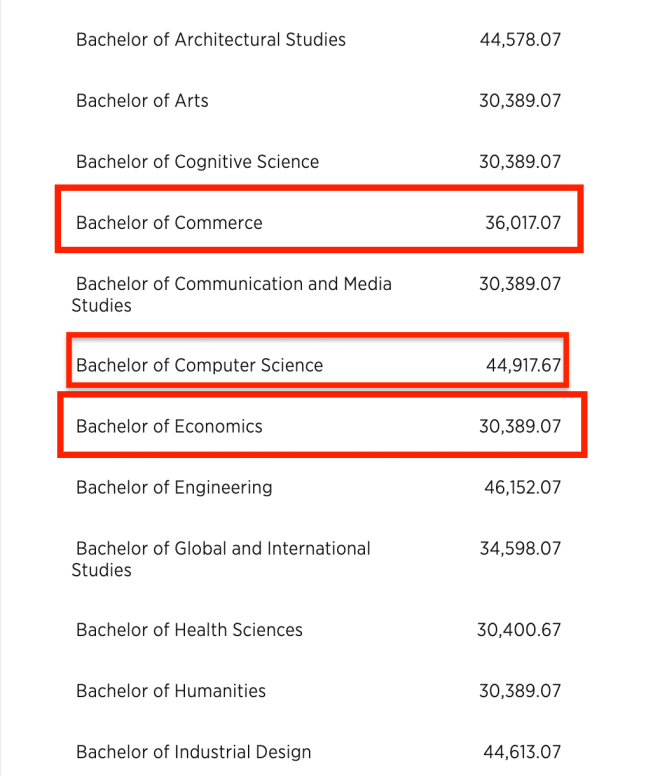Select the 34,598.07 fee amount

[520, 549]
